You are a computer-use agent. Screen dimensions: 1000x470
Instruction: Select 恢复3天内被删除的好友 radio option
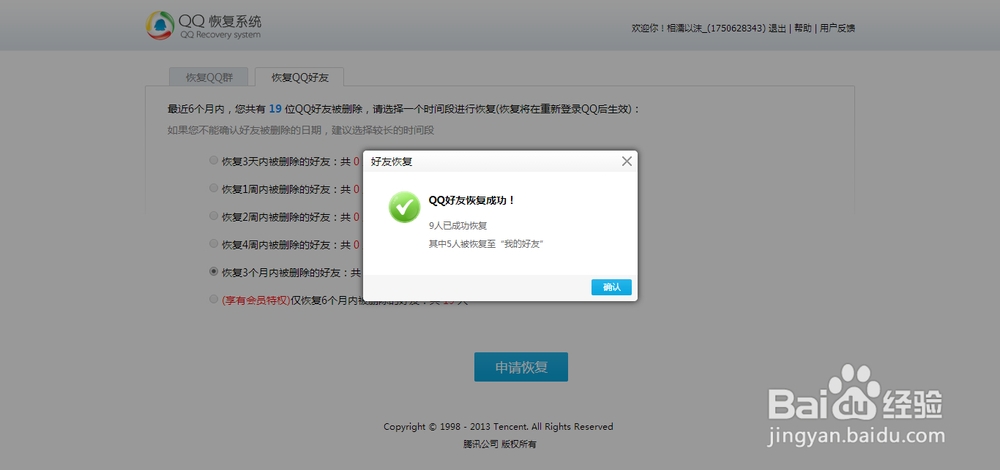tap(214, 161)
